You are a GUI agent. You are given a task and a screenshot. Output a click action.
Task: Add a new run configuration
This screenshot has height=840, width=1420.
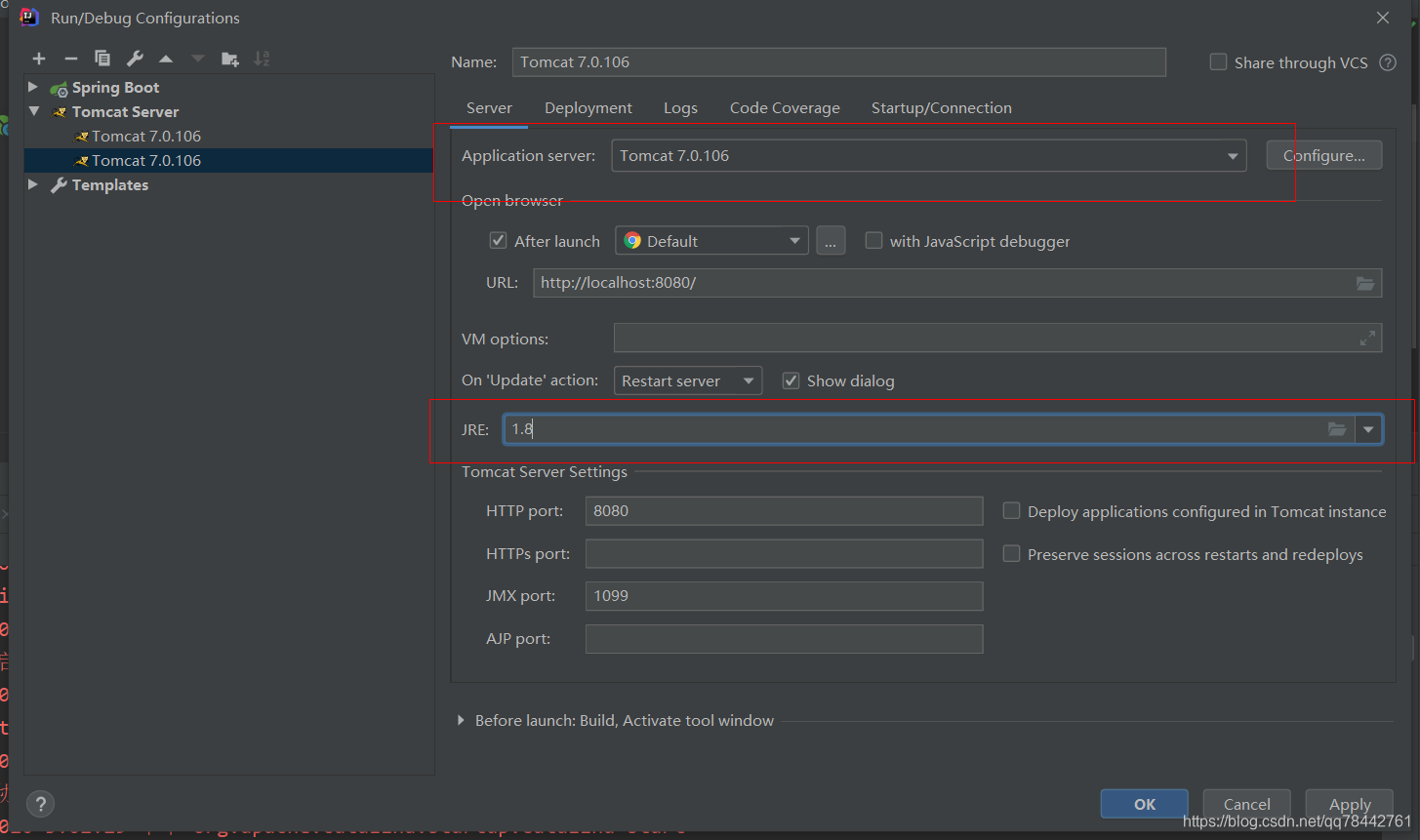[x=38, y=58]
